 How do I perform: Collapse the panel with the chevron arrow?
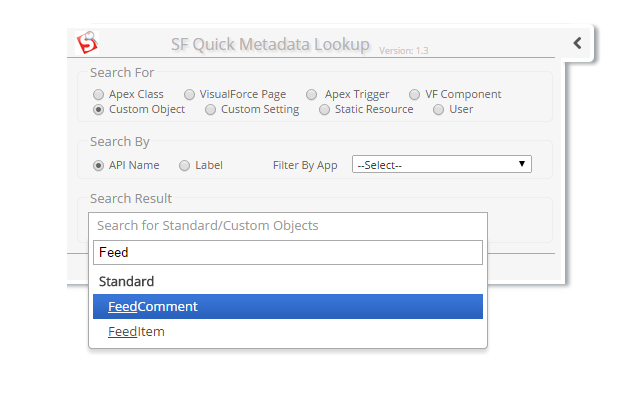[x=578, y=43]
